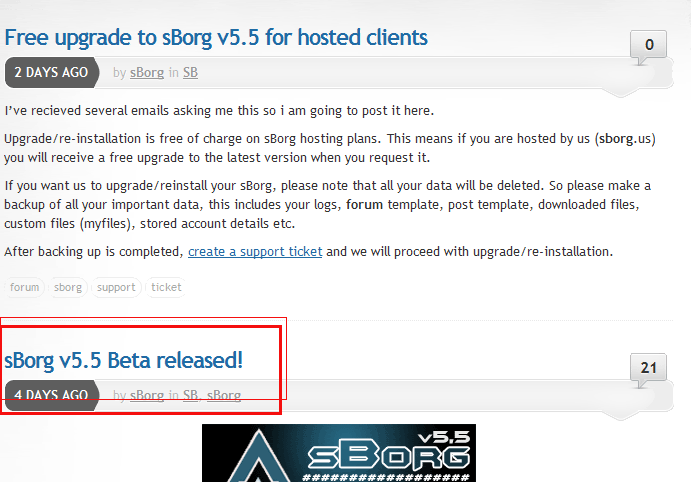This screenshot has width=691, height=482.
Task: Select the "sborg" tag pill
Action: pos(69,288)
